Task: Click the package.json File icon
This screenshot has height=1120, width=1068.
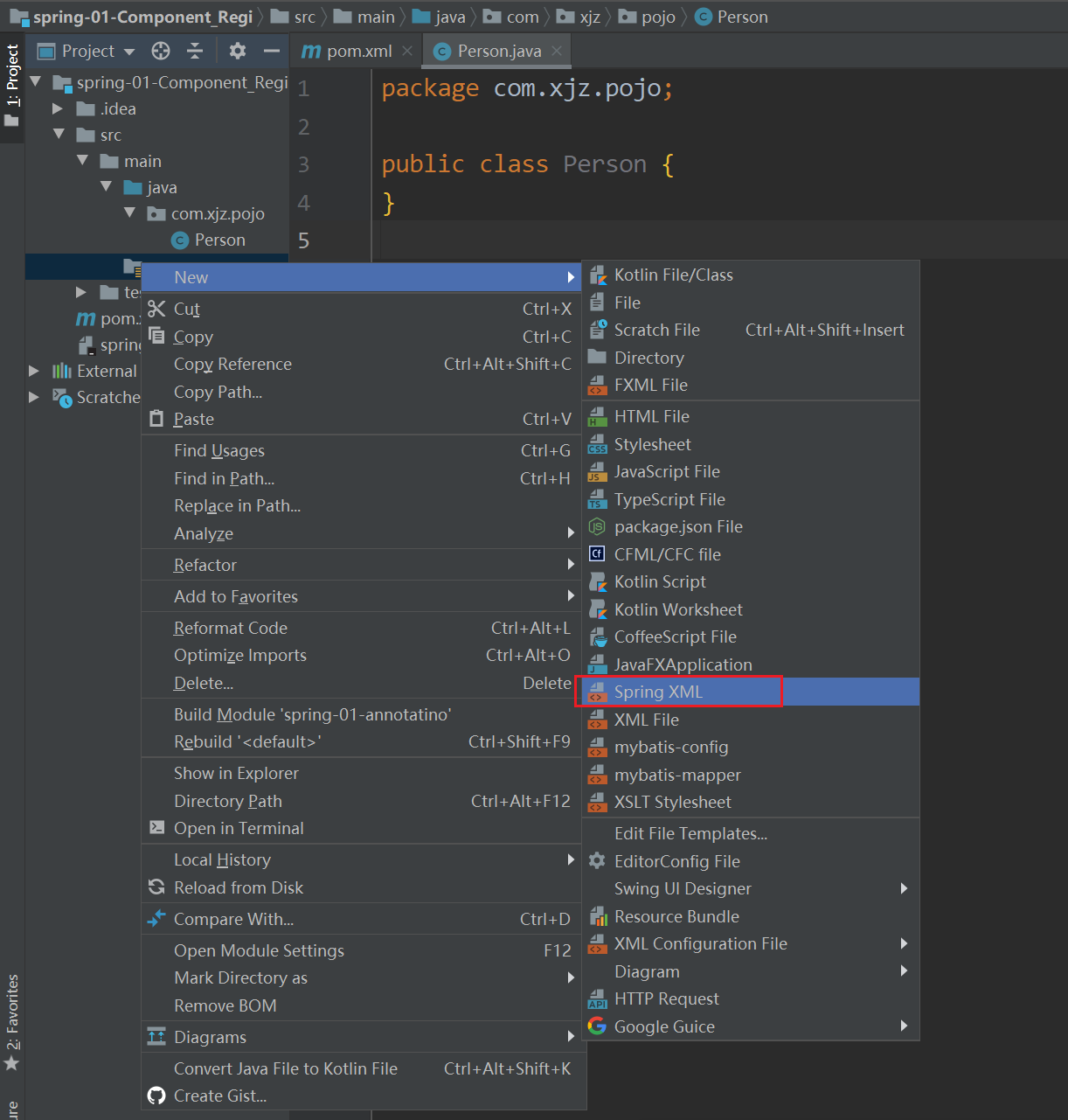Action: [x=598, y=526]
